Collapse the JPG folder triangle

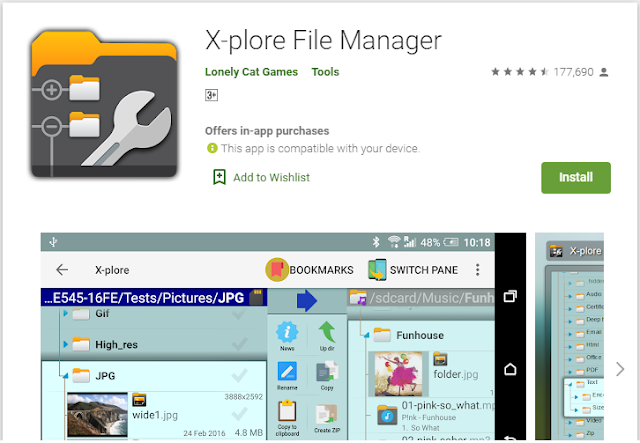[65, 376]
